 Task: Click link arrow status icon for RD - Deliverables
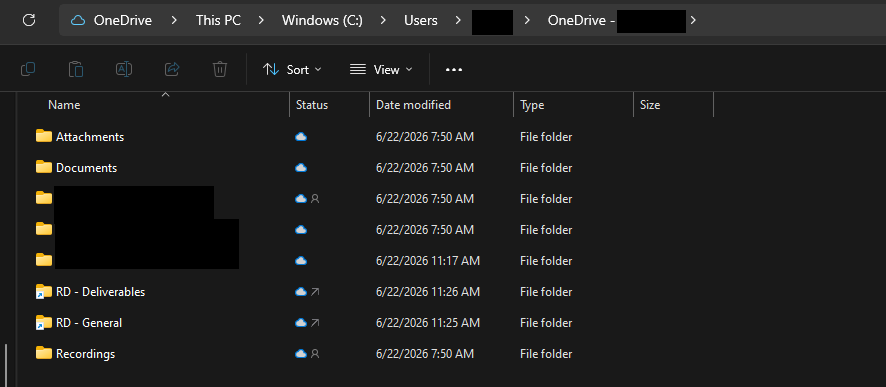pyautogui.click(x=315, y=292)
